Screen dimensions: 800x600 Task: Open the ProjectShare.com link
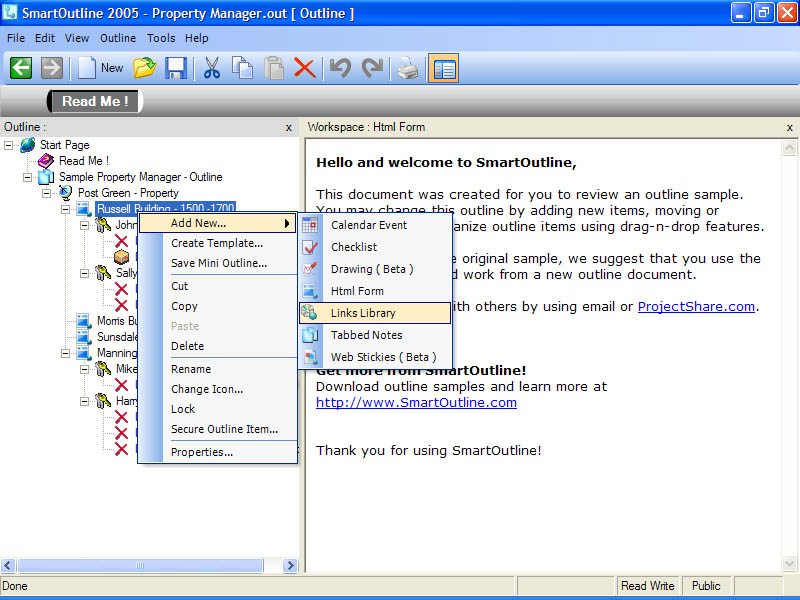pyautogui.click(x=696, y=307)
